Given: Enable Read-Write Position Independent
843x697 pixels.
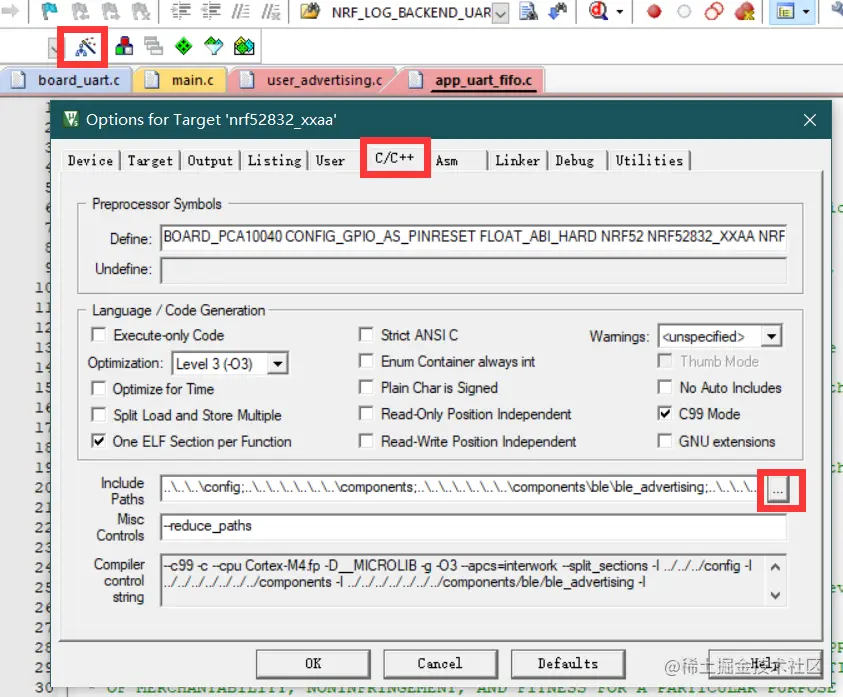Looking at the screenshot, I should [366, 441].
